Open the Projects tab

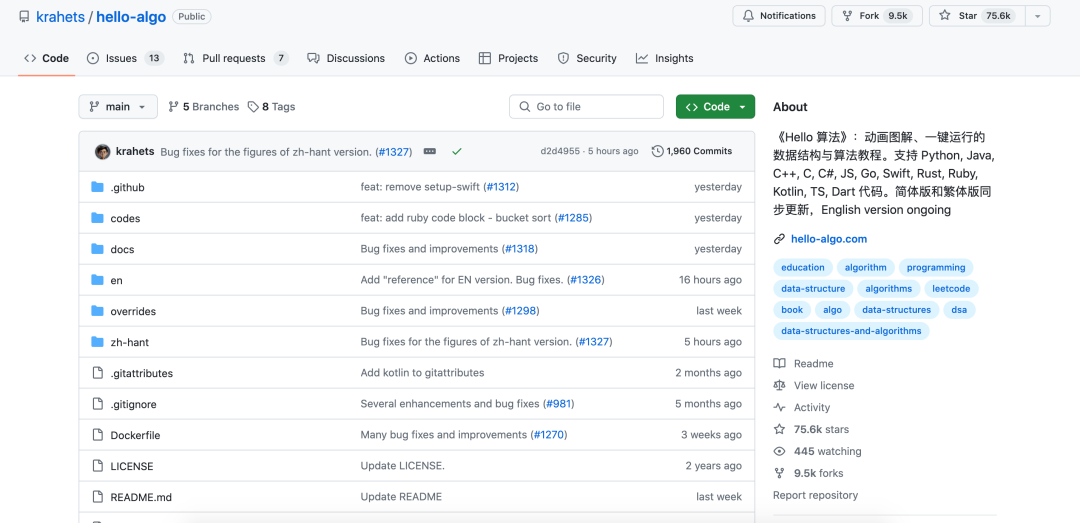coord(508,59)
